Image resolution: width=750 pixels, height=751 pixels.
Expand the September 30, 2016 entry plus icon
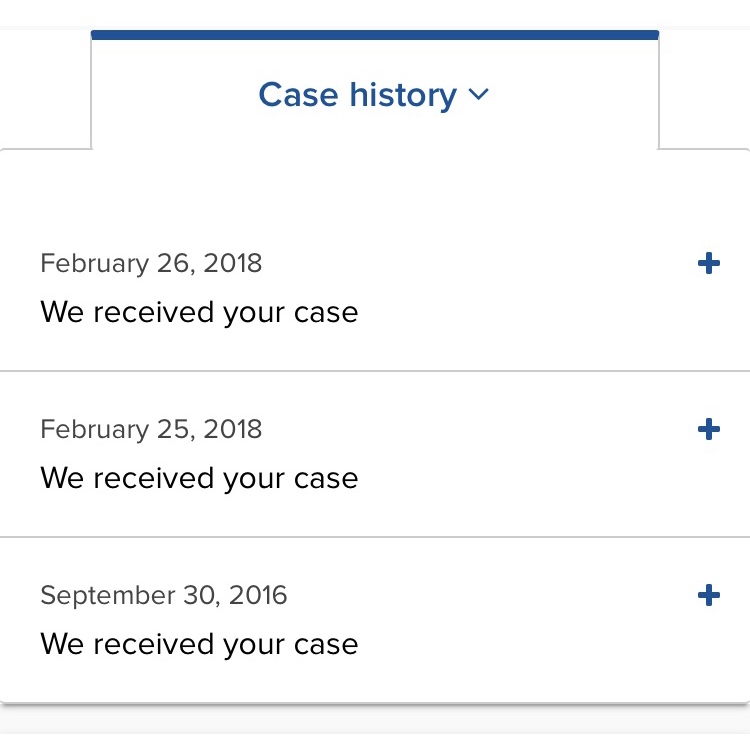(708, 596)
